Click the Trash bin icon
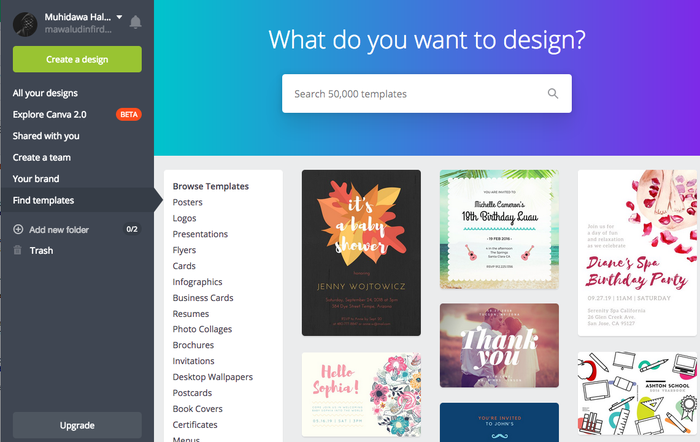The width and height of the screenshot is (700, 442). click(x=17, y=250)
